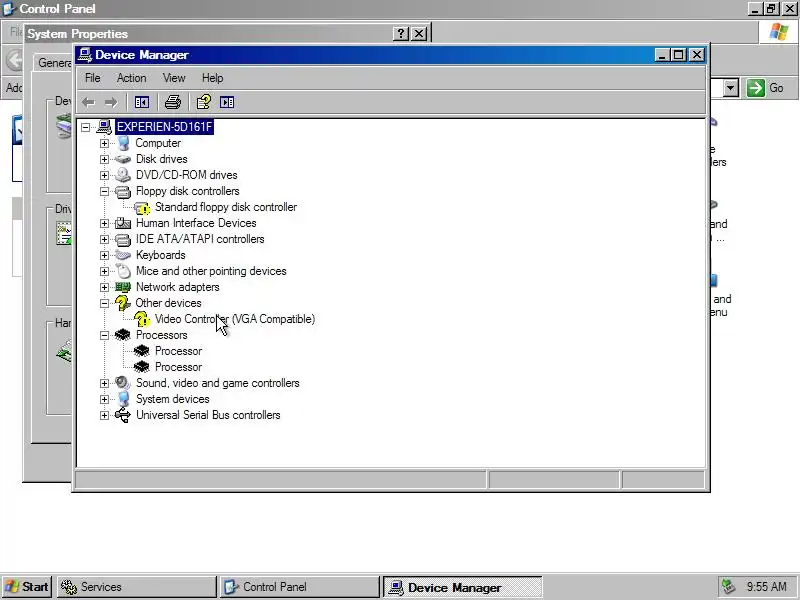Open the View menu
The height and width of the screenshot is (600, 800).
(x=174, y=78)
